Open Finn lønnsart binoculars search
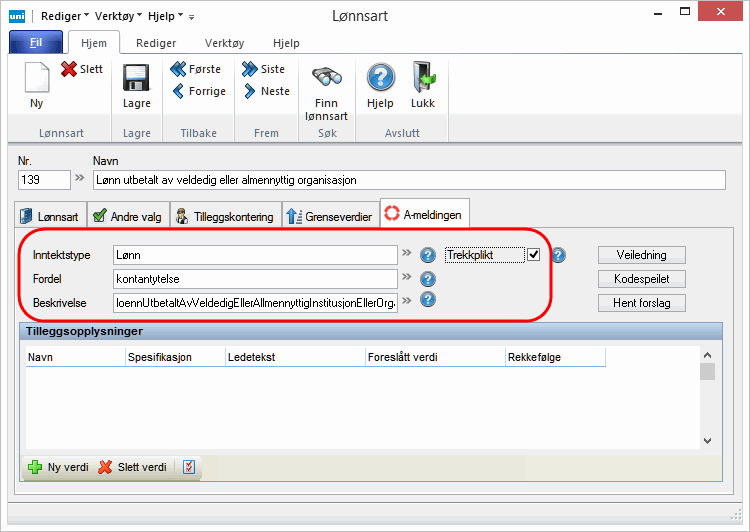The image size is (750, 532). tap(327, 79)
